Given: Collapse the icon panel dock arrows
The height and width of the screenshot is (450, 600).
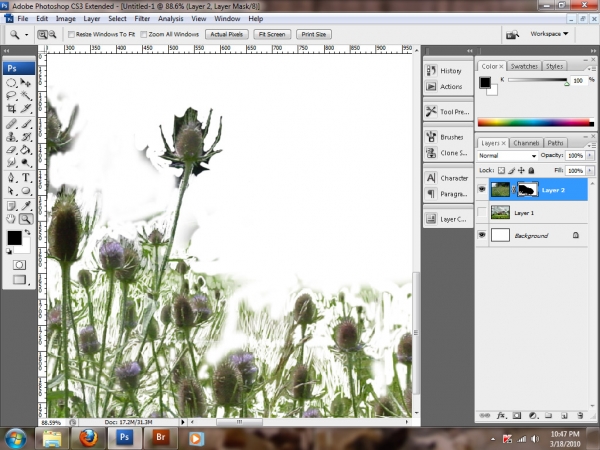Looking at the screenshot, I should tap(470, 51).
